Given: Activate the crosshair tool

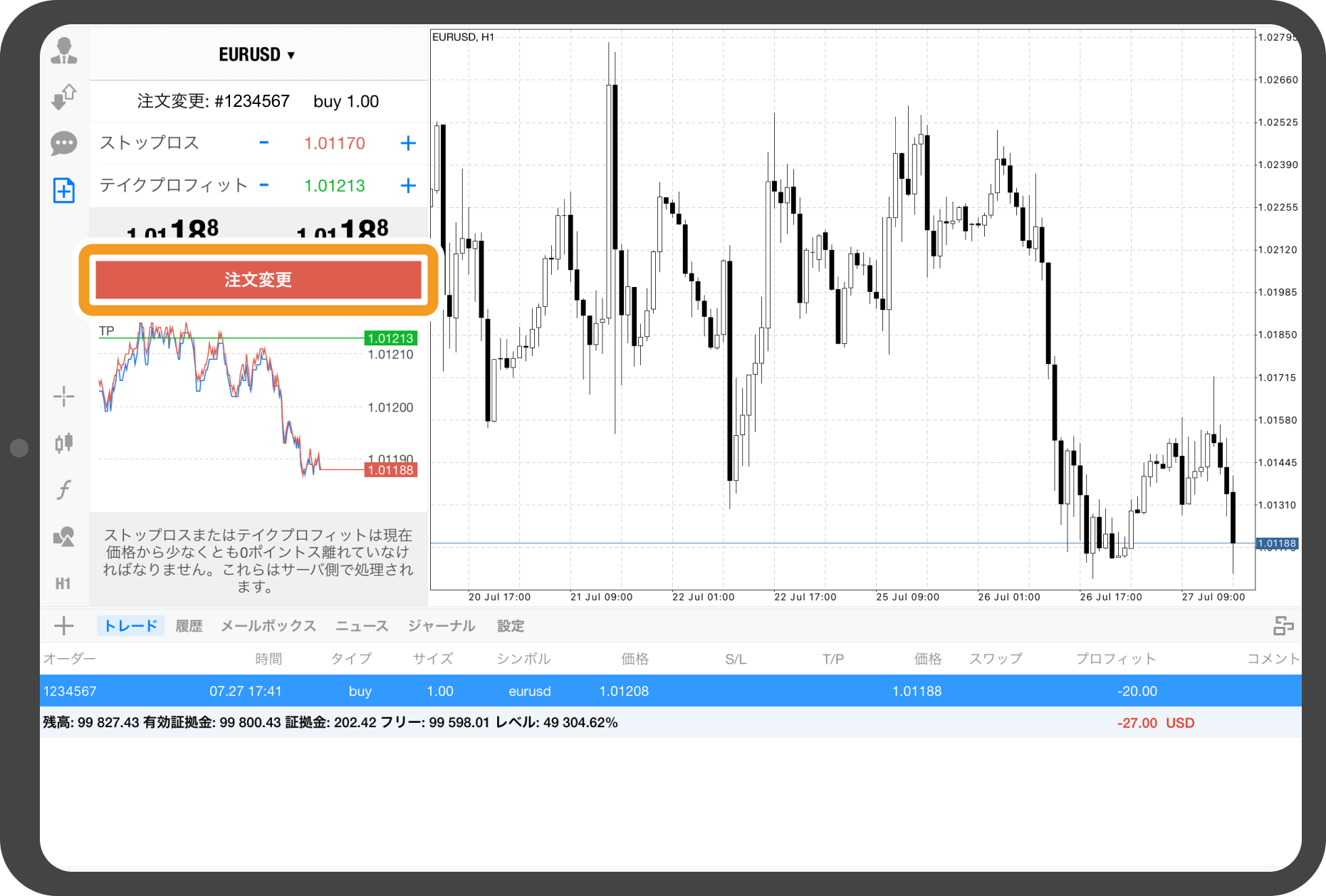Looking at the screenshot, I should [64, 396].
